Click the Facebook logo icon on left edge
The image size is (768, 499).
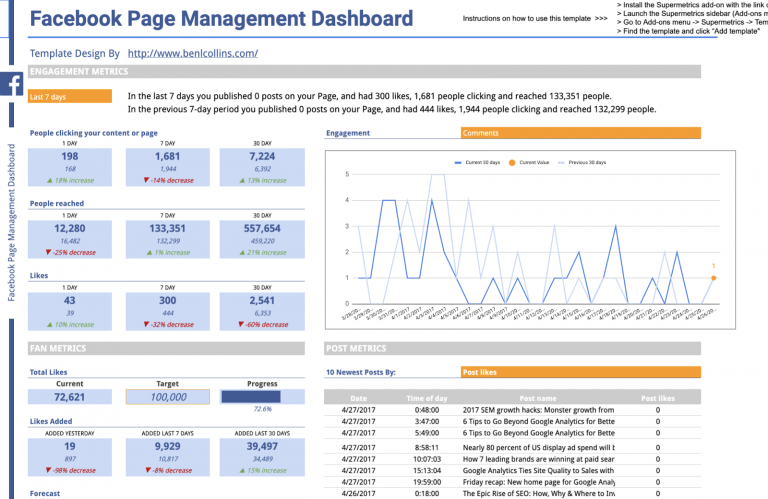pos(13,87)
